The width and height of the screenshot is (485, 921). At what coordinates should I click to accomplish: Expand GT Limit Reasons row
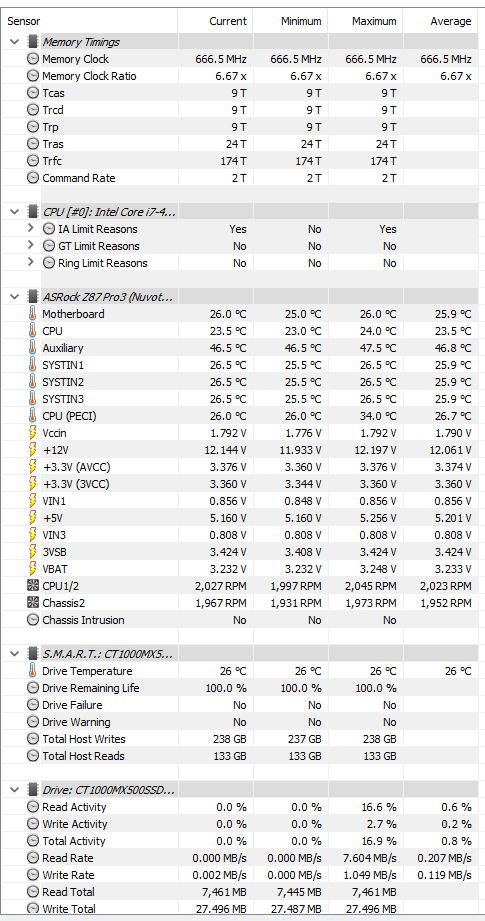[x=31, y=246]
